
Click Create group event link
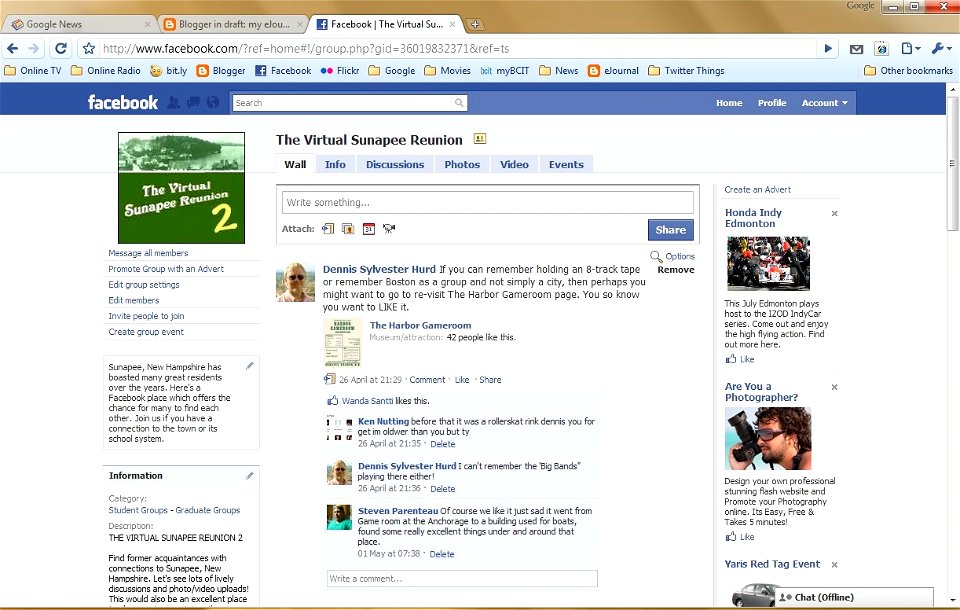click(x=146, y=332)
